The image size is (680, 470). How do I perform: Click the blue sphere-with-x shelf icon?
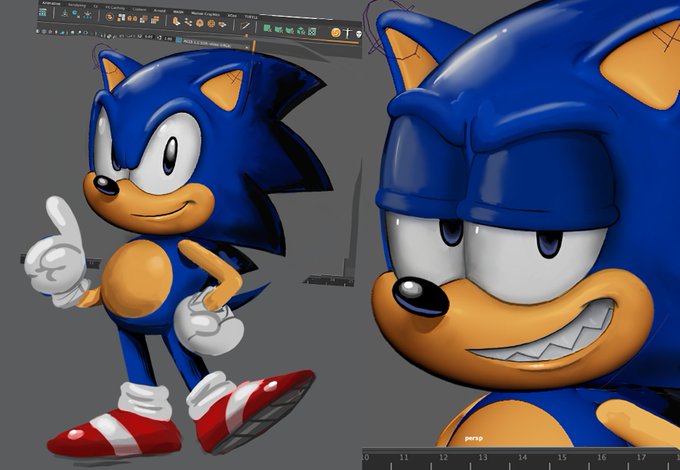[75, 13]
